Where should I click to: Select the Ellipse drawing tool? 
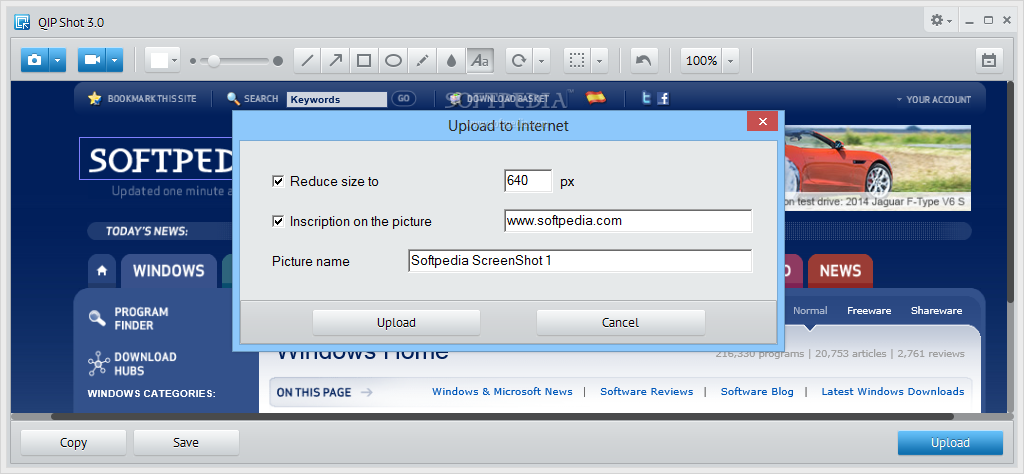pos(392,60)
